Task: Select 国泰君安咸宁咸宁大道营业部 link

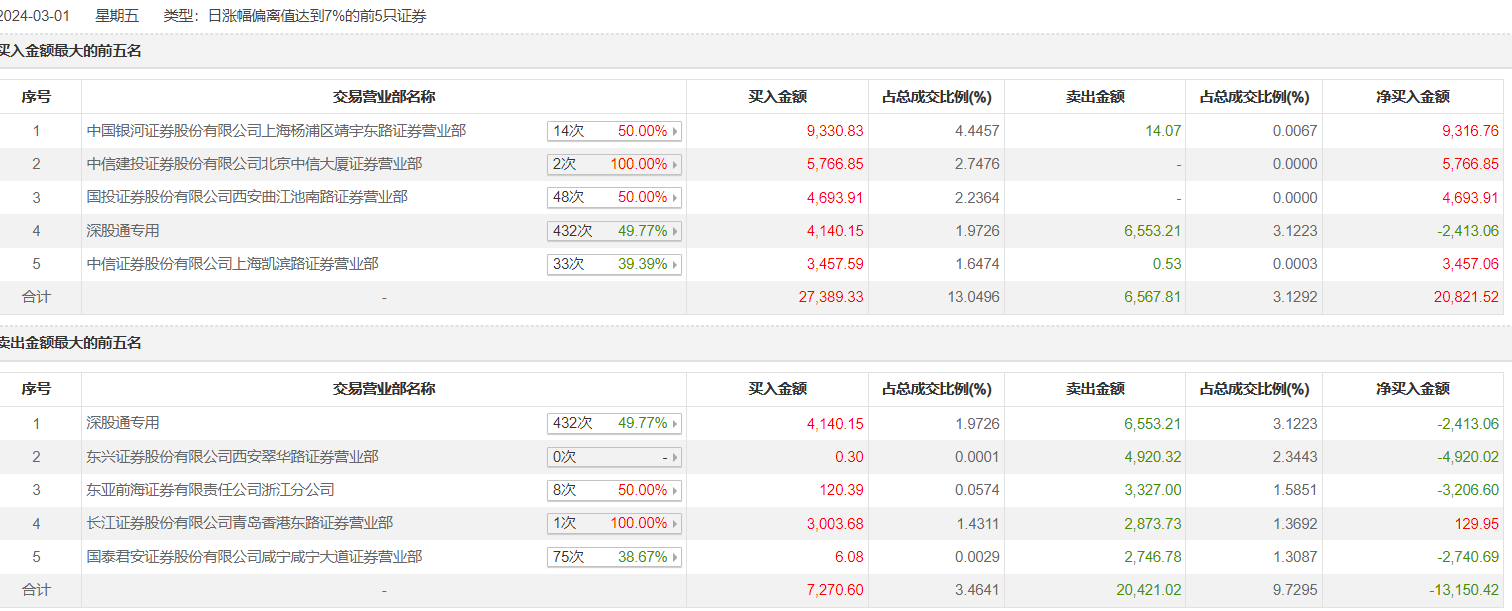Action: coord(254,557)
